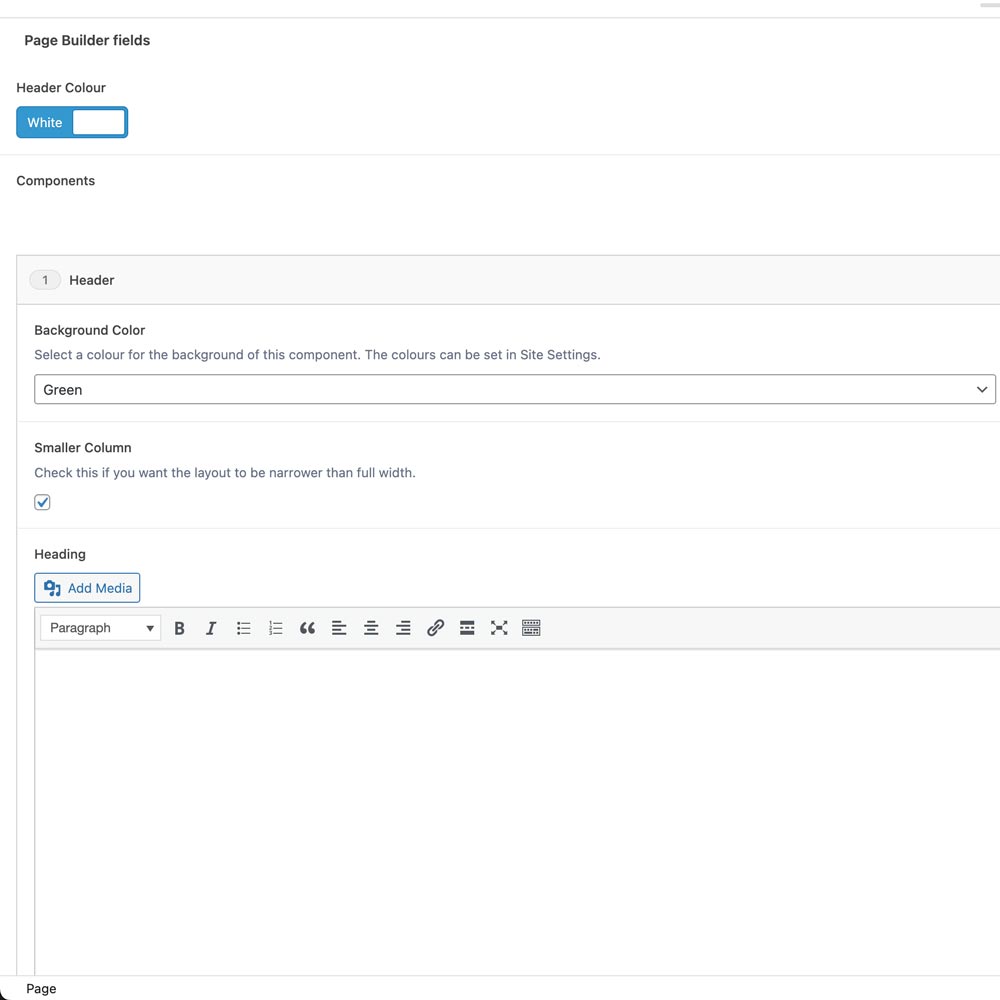This screenshot has height=1000, width=1000.
Task: Toggle the Header Colour switch from White
Action: (71, 122)
